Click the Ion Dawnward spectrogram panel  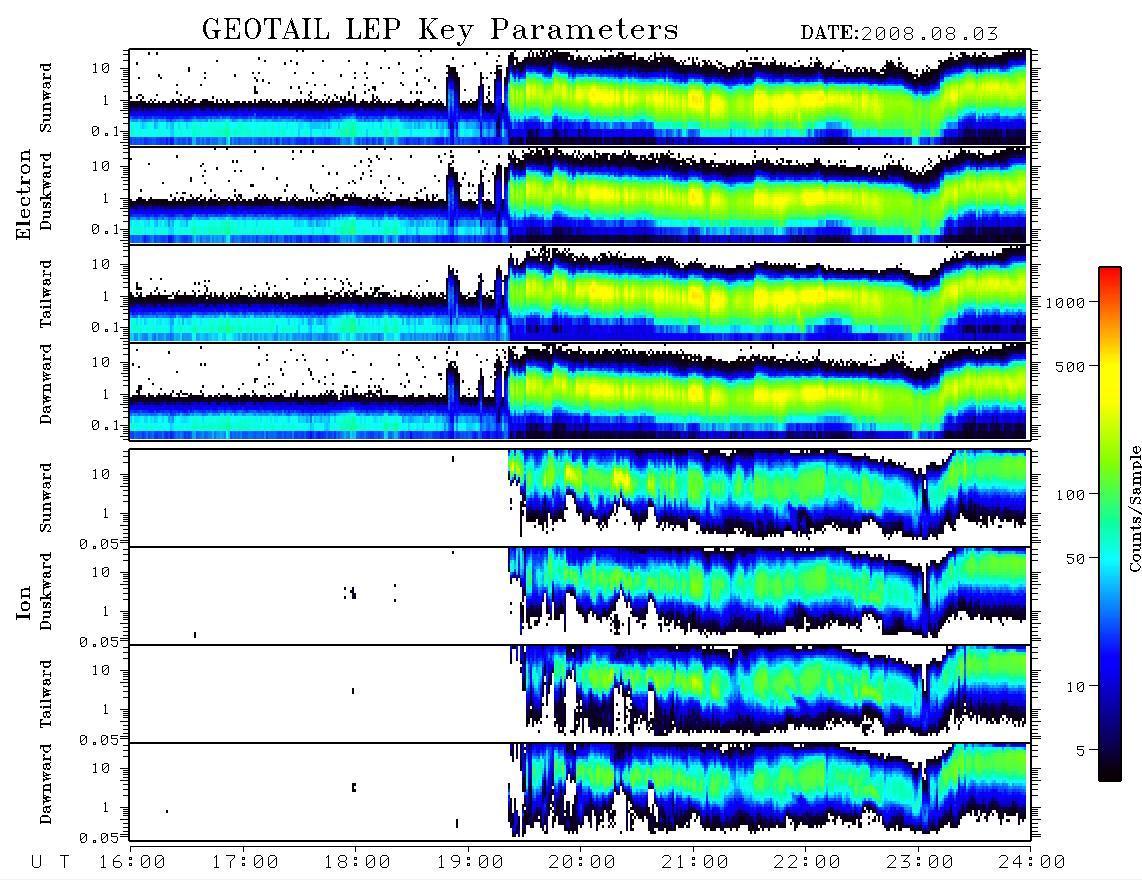click(x=580, y=792)
